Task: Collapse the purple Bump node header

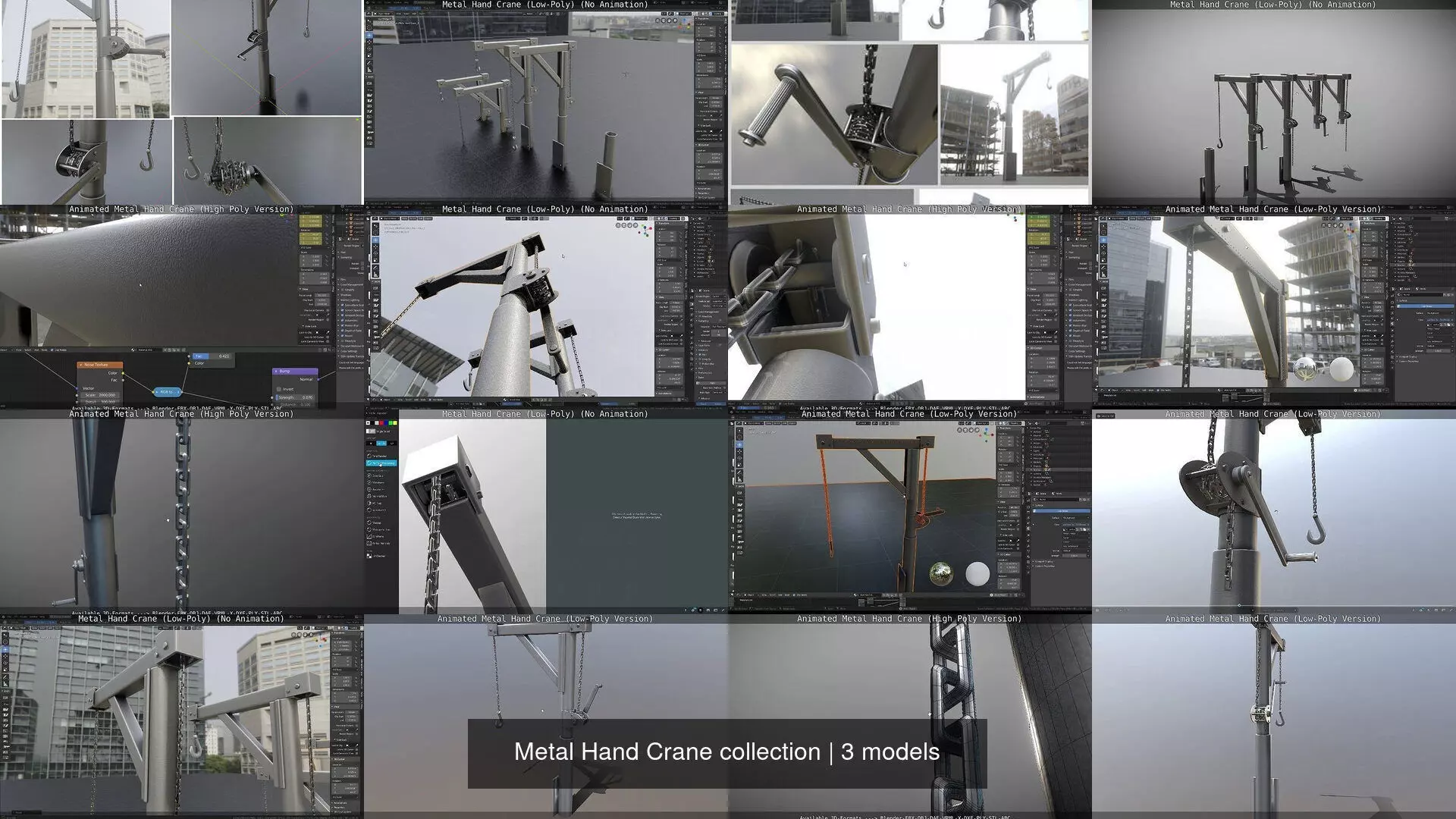Action: [276, 371]
